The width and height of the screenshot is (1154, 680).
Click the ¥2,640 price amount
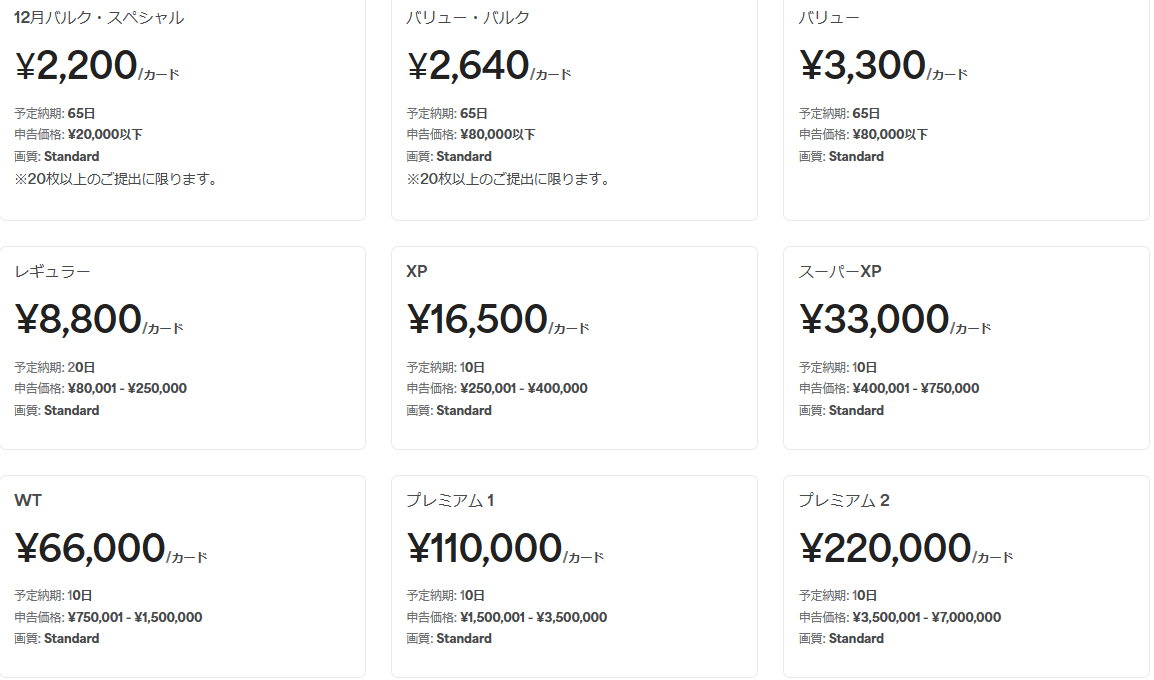468,66
